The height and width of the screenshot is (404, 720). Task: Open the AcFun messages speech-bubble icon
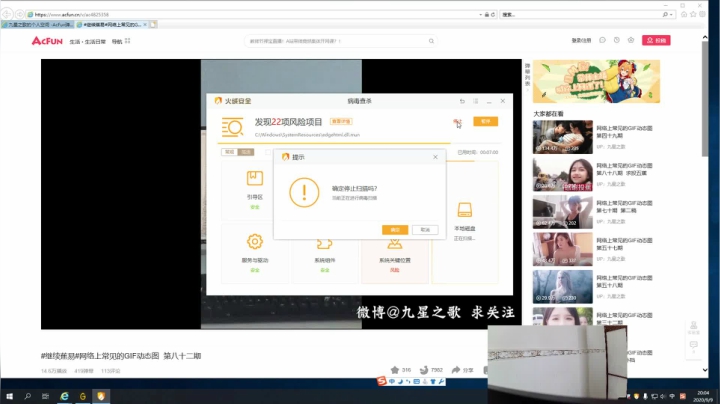pyautogui.click(x=602, y=40)
